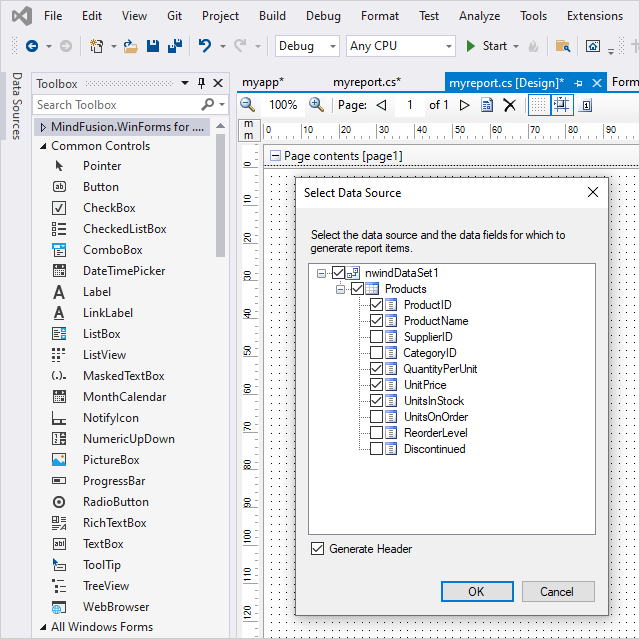Click the Cancel button
The width and height of the screenshot is (640, 639).
tap(557, 591)
